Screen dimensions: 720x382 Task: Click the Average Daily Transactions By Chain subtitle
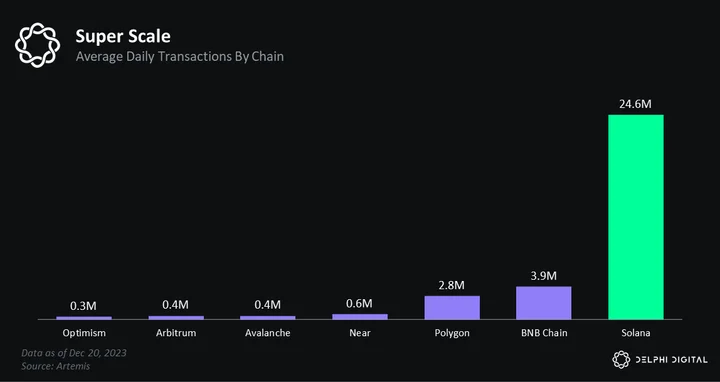coord(180,56)
